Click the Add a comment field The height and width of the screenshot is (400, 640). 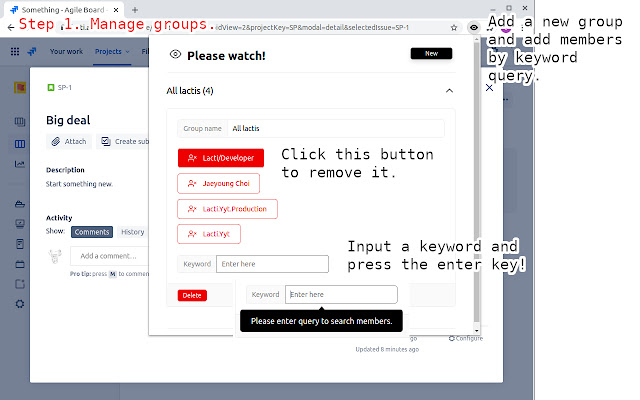click(109, 256)
